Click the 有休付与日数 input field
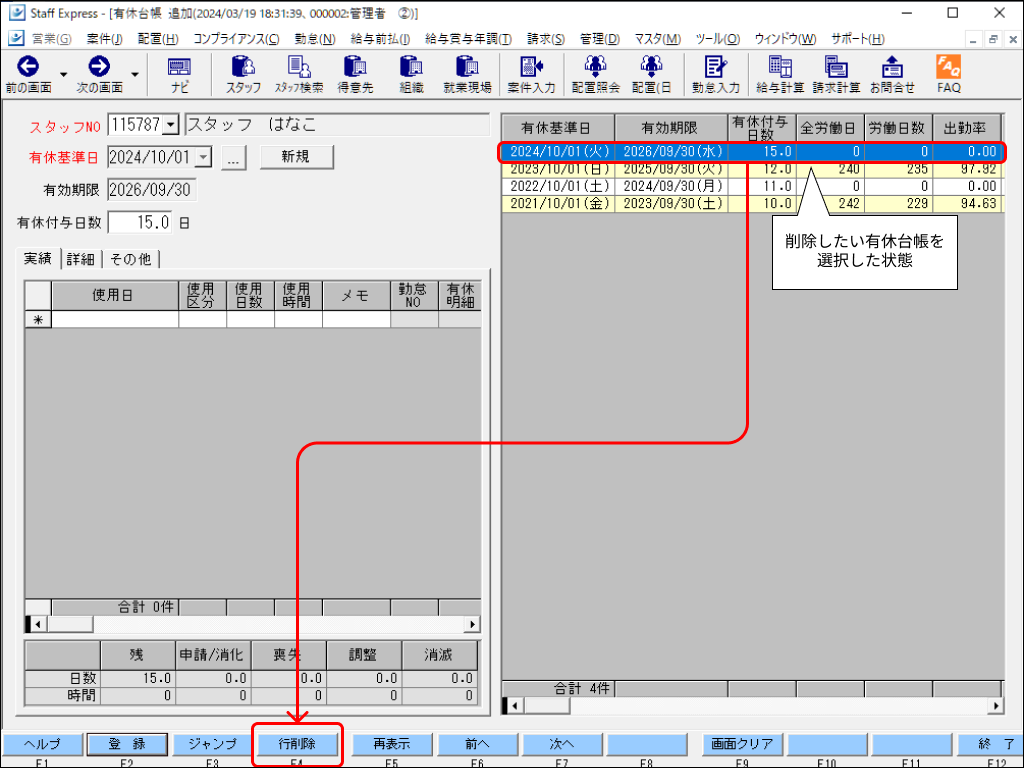The image size is (1024, 768). click(140, 223)
